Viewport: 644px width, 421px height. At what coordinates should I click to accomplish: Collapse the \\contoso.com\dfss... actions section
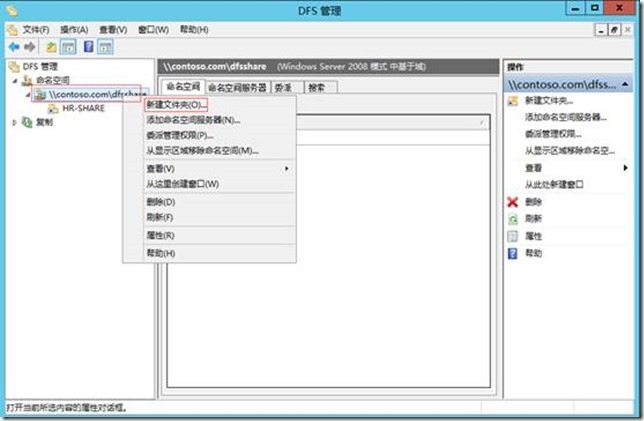pos(625,84)
